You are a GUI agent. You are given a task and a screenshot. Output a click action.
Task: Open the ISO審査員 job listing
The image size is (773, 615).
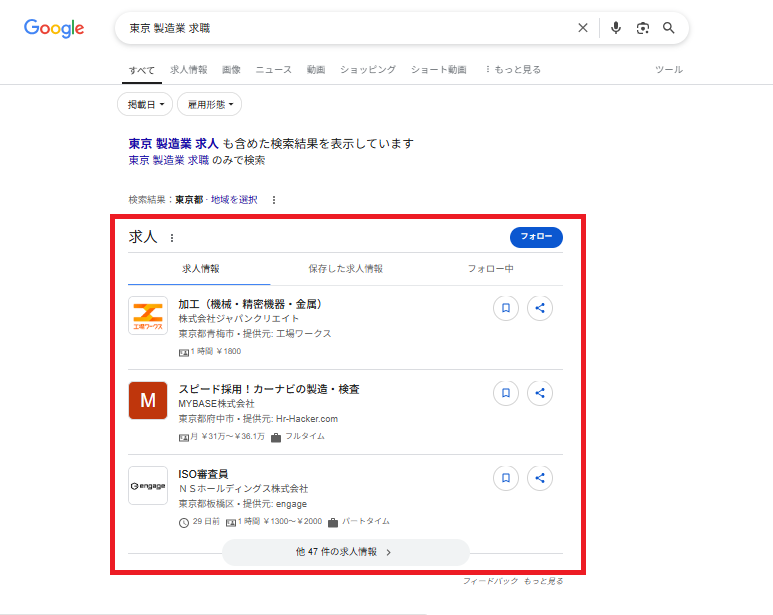coord(203,474)
